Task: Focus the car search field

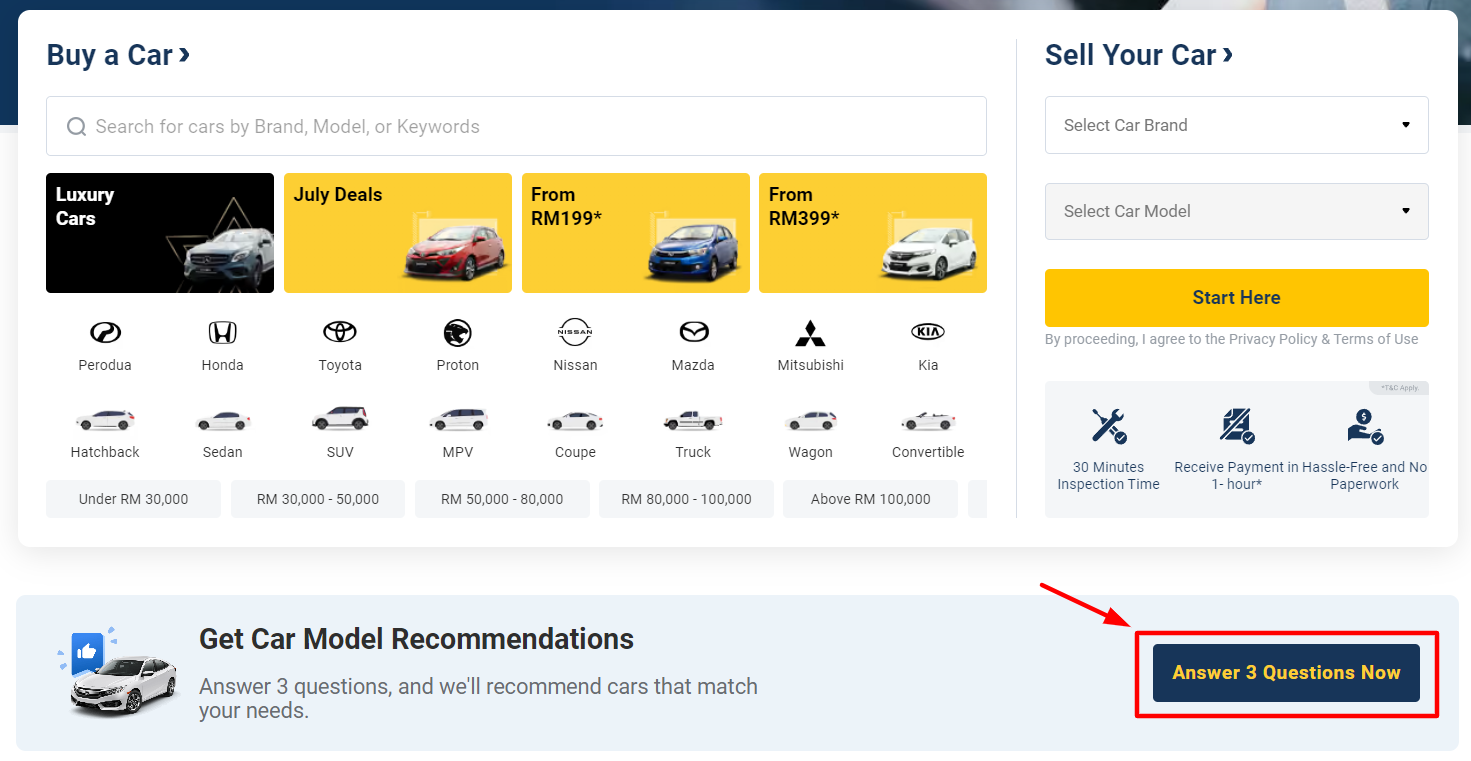Action: 516,126
